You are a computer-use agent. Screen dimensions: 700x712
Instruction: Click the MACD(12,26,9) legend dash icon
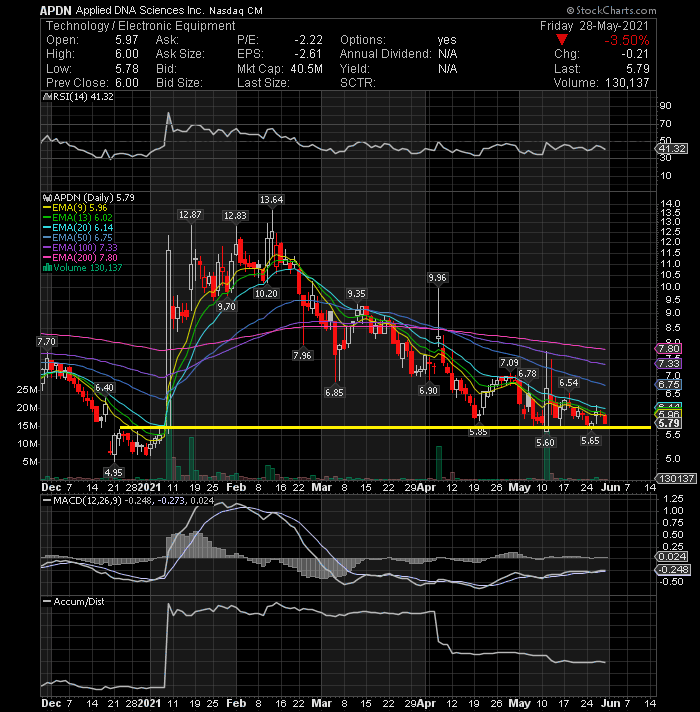(47, 500)
